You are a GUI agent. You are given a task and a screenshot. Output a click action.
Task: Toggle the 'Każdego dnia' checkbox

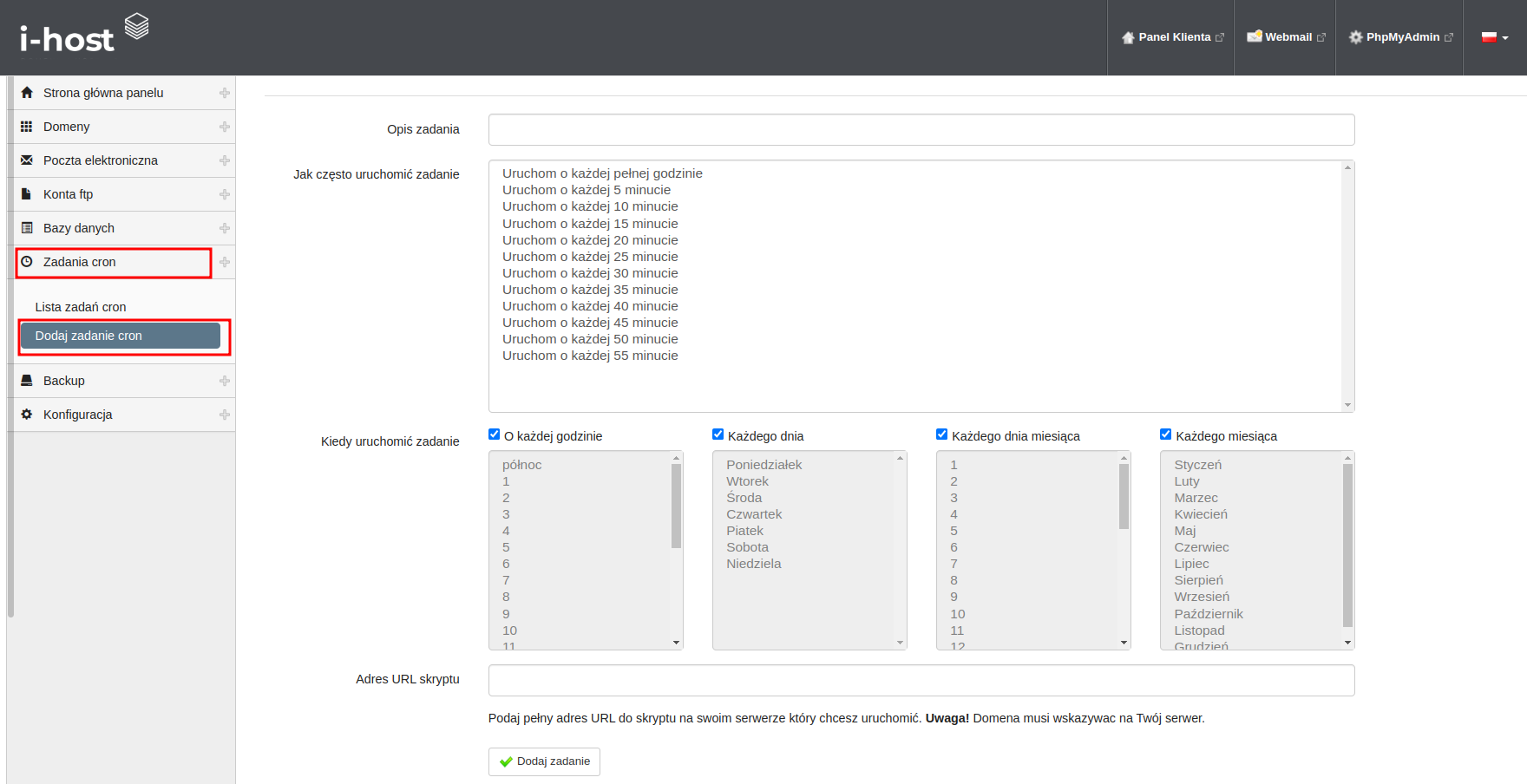point(718,434)
